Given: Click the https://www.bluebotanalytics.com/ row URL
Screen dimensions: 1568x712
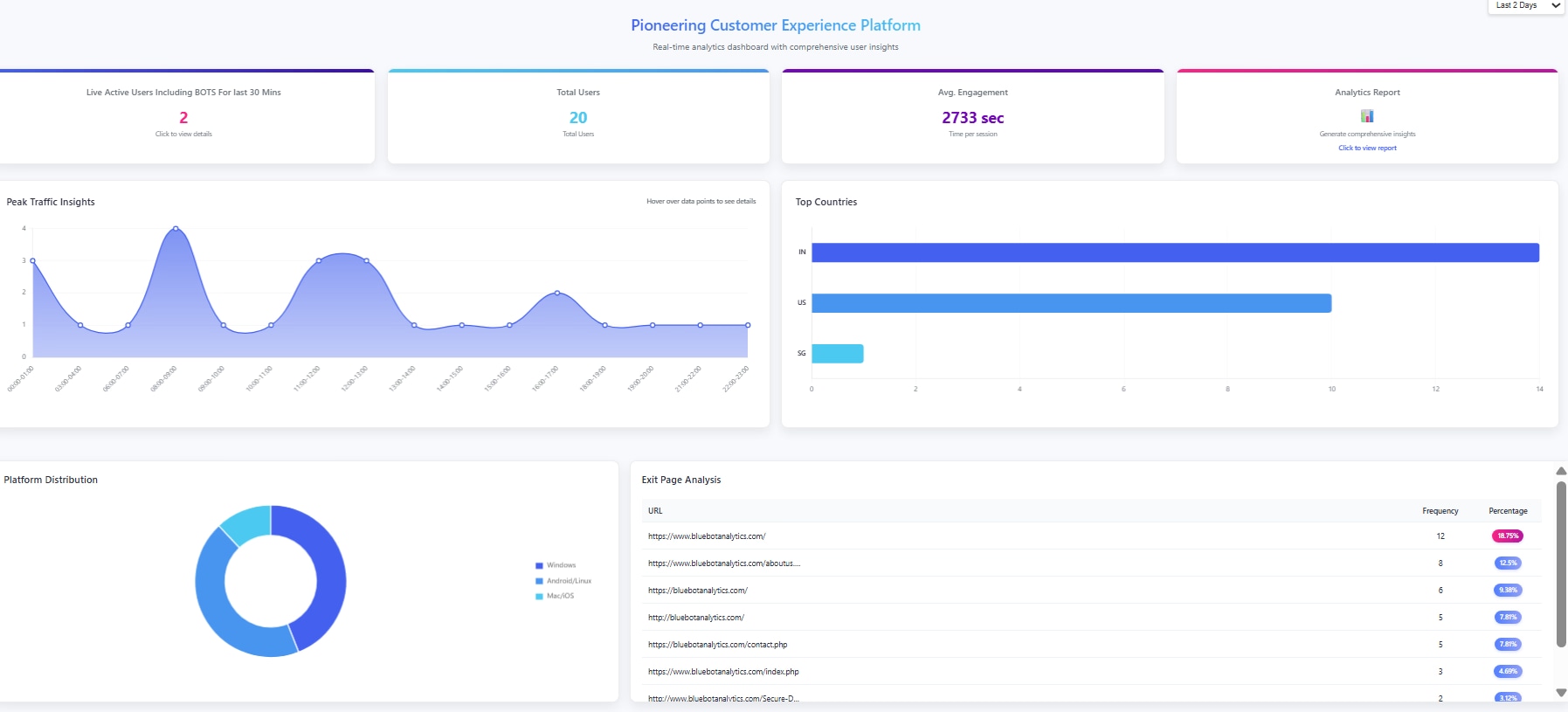Looking at the screenshot, I should (x=707, y=536).
